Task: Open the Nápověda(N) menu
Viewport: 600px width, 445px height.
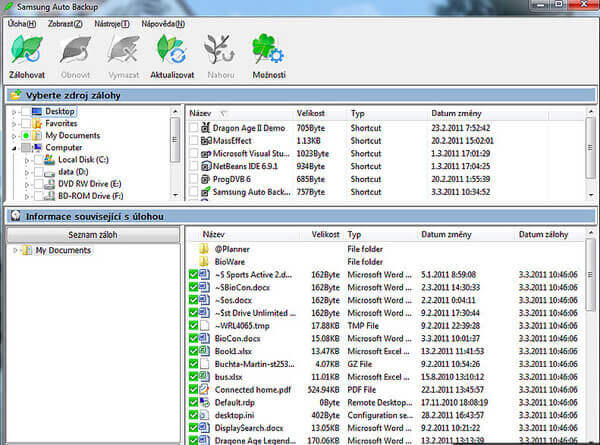Action: point(163,24)
